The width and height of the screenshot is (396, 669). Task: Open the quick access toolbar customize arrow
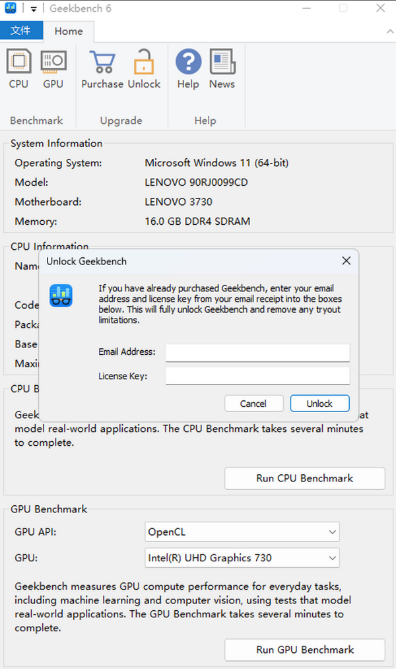(x=34, y=9)
